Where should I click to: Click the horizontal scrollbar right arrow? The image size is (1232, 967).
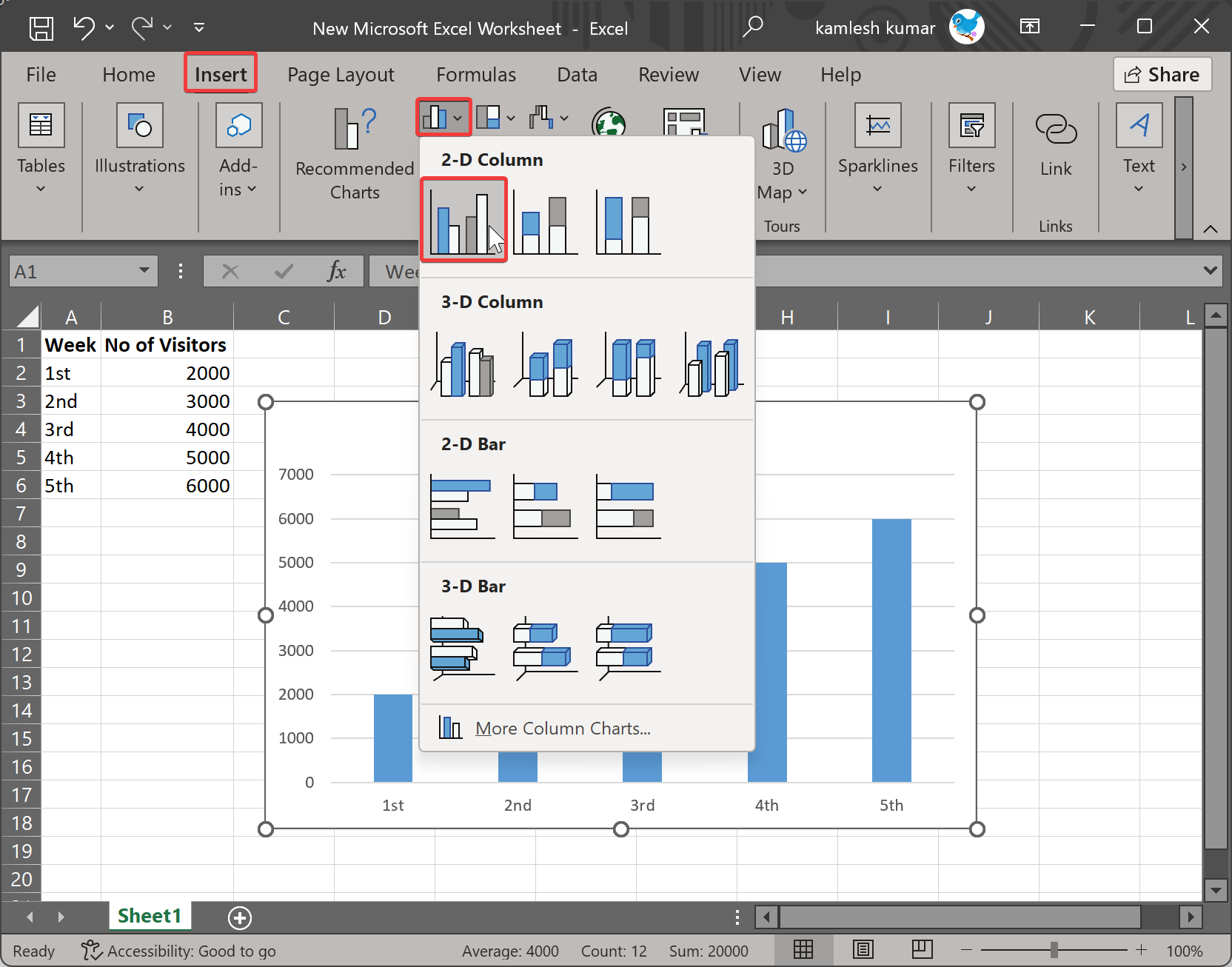[1191, 917]
